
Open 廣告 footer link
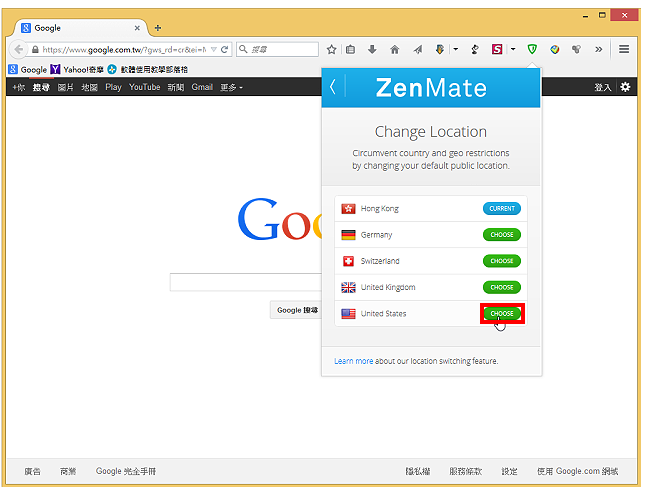(x=32, y=471)
